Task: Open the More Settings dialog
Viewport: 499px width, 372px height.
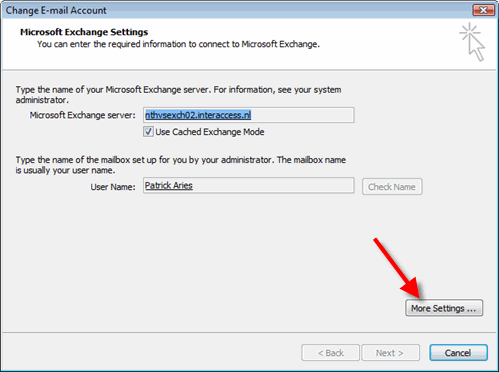Action: tap(444, 308)
